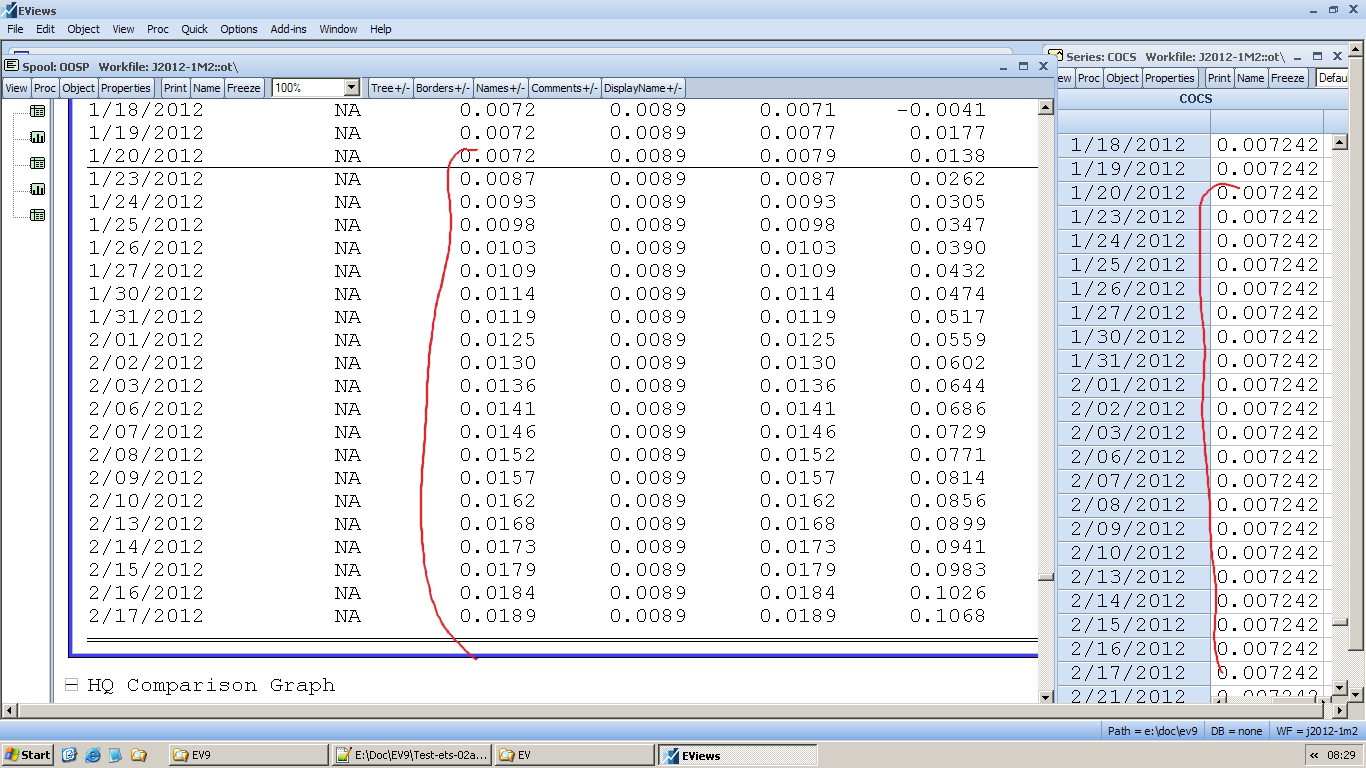Toggle Borders+/- in the spool toolbar

point(443,88)
